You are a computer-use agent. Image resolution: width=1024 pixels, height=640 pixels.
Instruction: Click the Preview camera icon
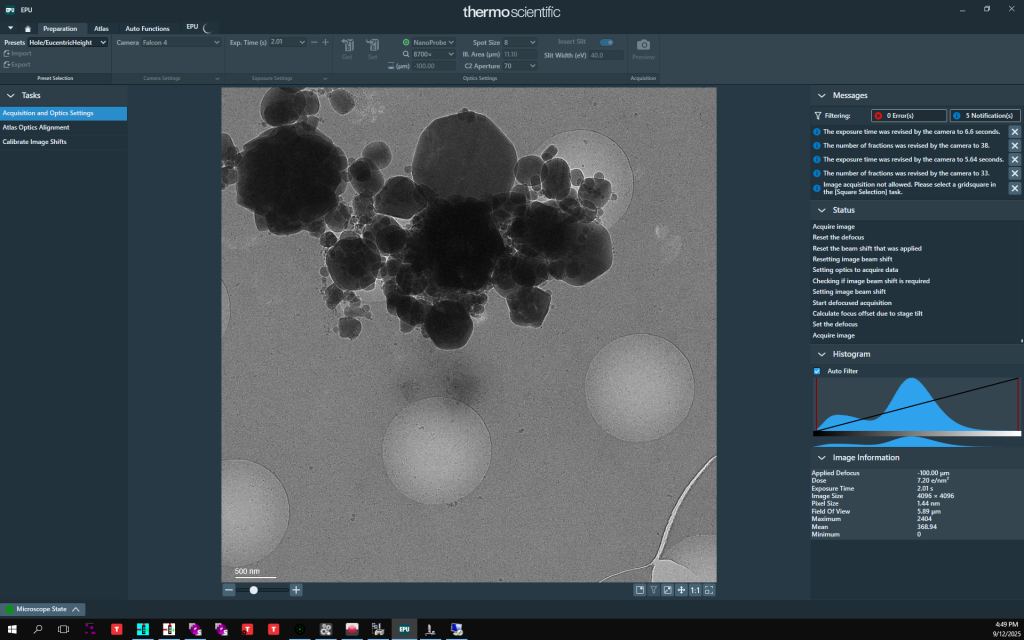click(x=643, y=46)
